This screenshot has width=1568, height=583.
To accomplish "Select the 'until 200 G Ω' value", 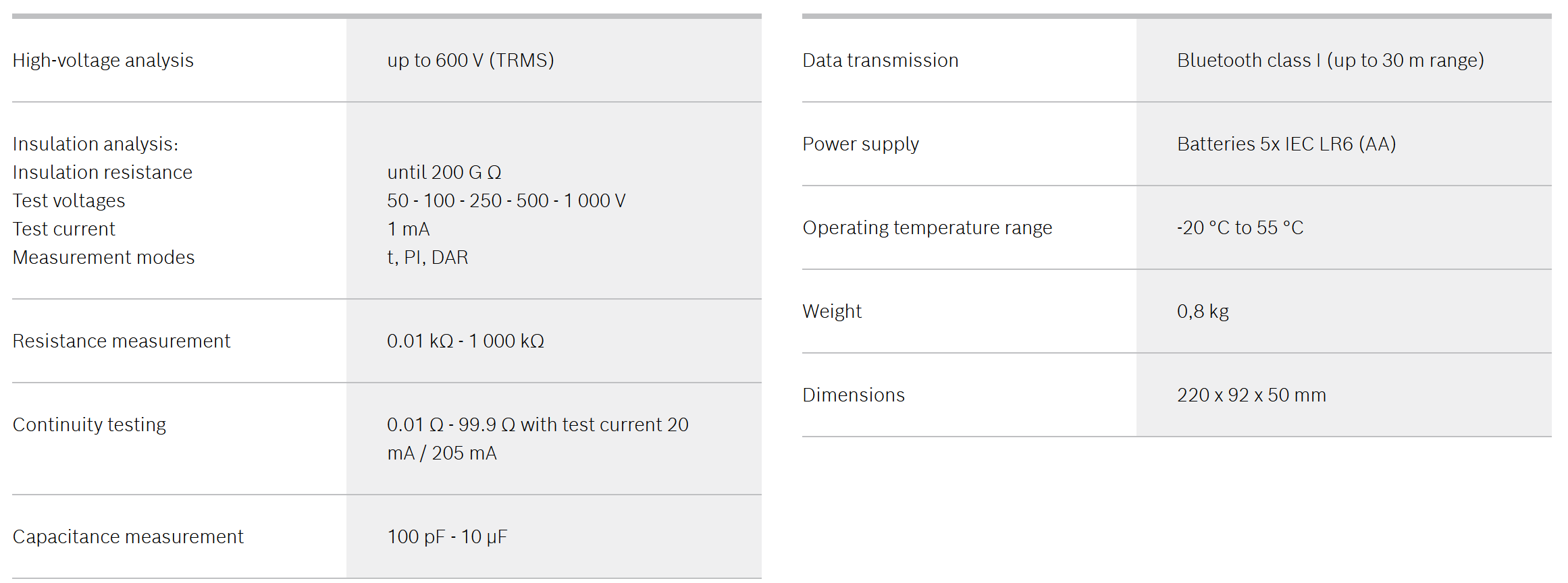I will [444, 173].
